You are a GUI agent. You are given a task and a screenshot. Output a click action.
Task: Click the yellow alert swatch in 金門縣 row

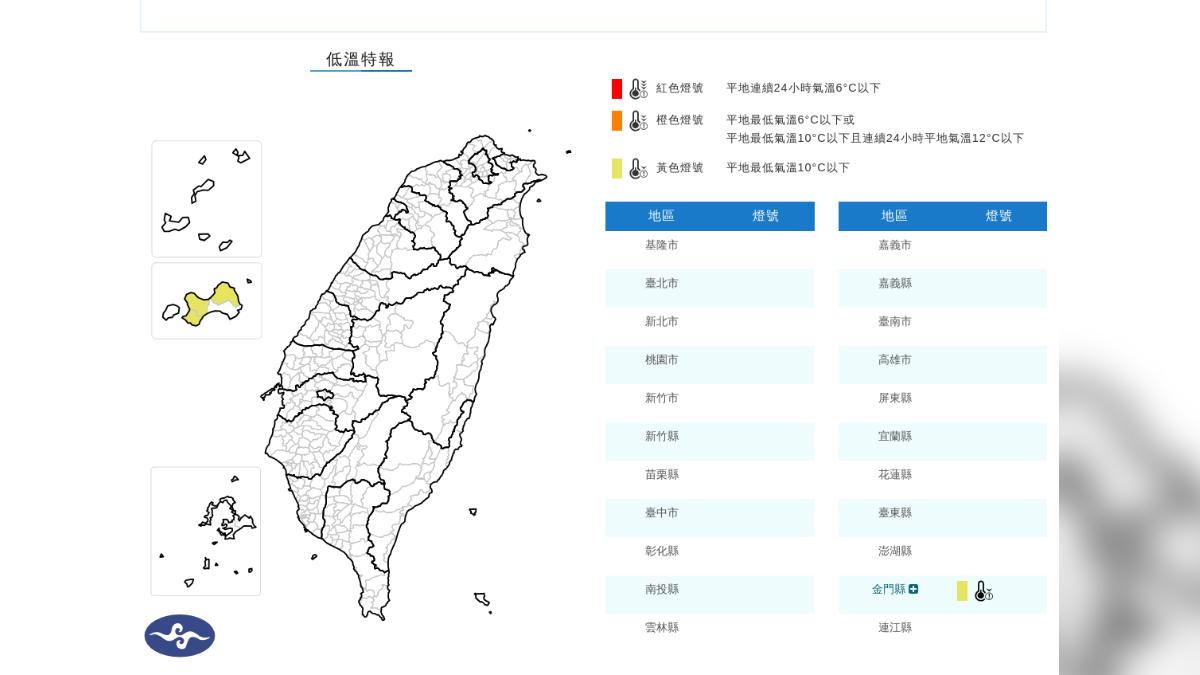pyautogui.click(x=962, y=591)
